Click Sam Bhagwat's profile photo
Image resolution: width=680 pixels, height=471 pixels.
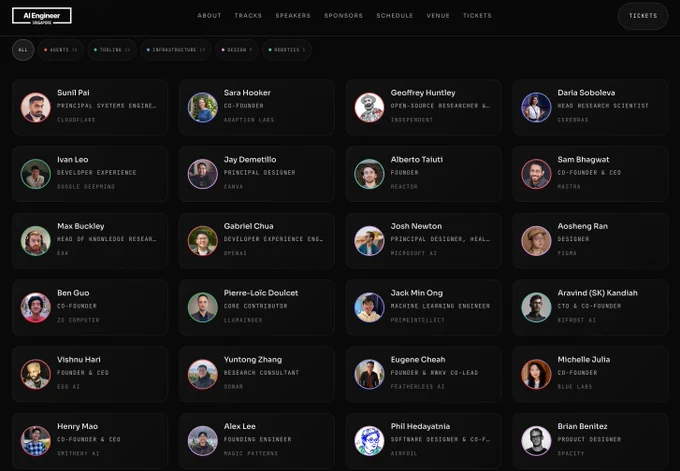pyautogui.click(x=536, y=174)
